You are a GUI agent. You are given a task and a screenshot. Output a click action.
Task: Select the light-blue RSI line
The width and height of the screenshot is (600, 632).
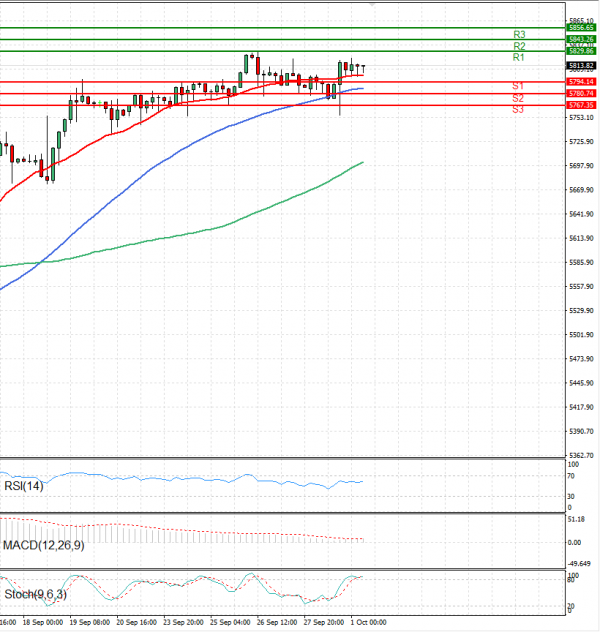pos(181,479)
